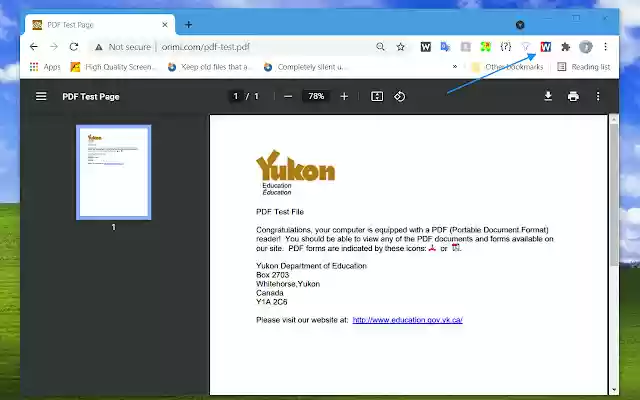Screen dimensions: 640x400
Task: Zoom in on the PDF with plus
Action: (x=344, y=97)
